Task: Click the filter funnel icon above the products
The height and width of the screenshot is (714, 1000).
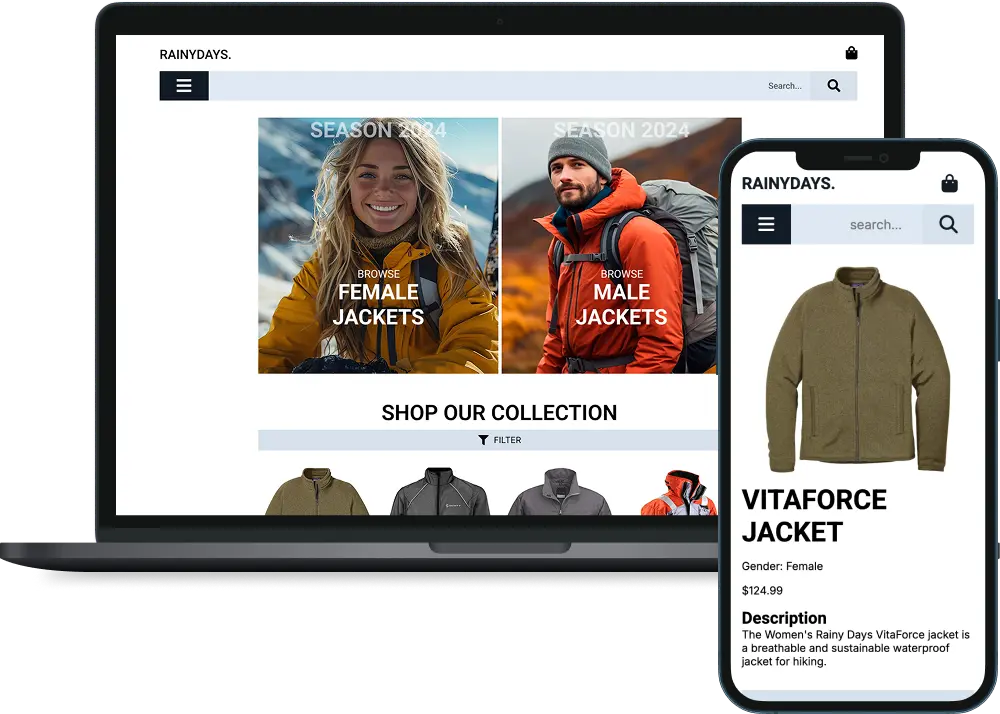Action: (x=483, y=440)
